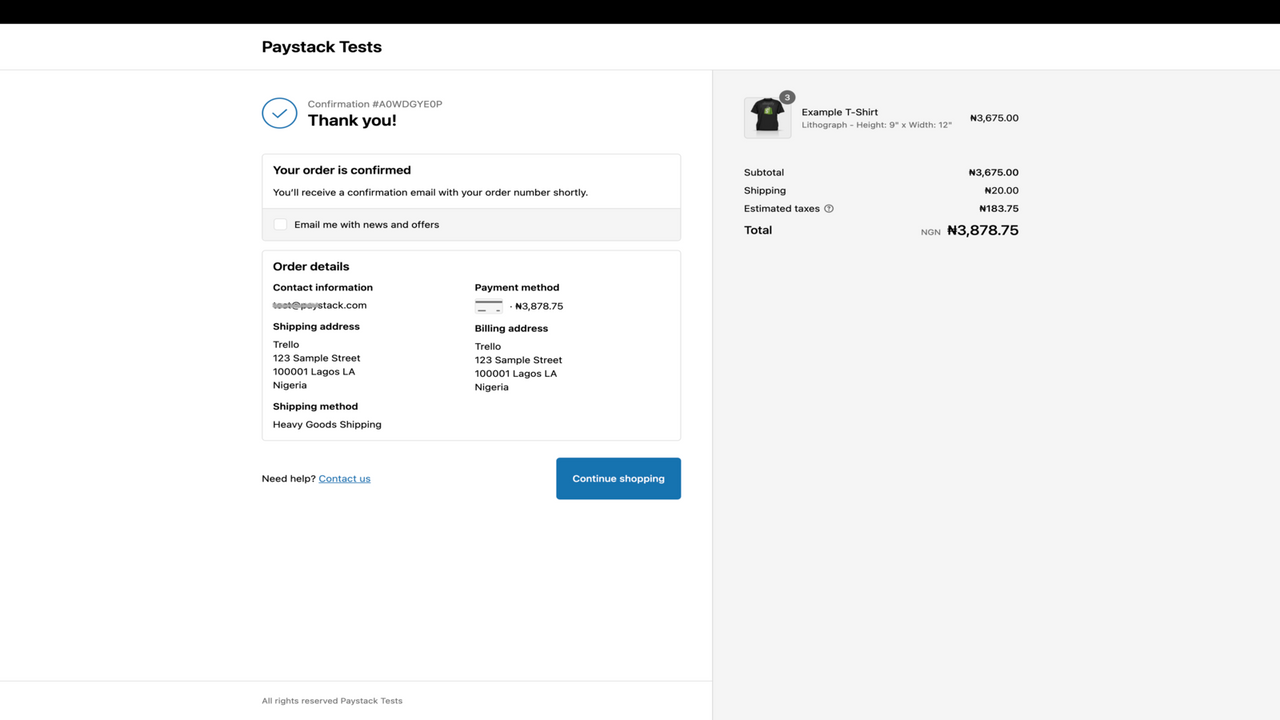The height and width of the screenshot is (720, 1280).
Task: Click the Shipping address label
Action: (316, 327)
